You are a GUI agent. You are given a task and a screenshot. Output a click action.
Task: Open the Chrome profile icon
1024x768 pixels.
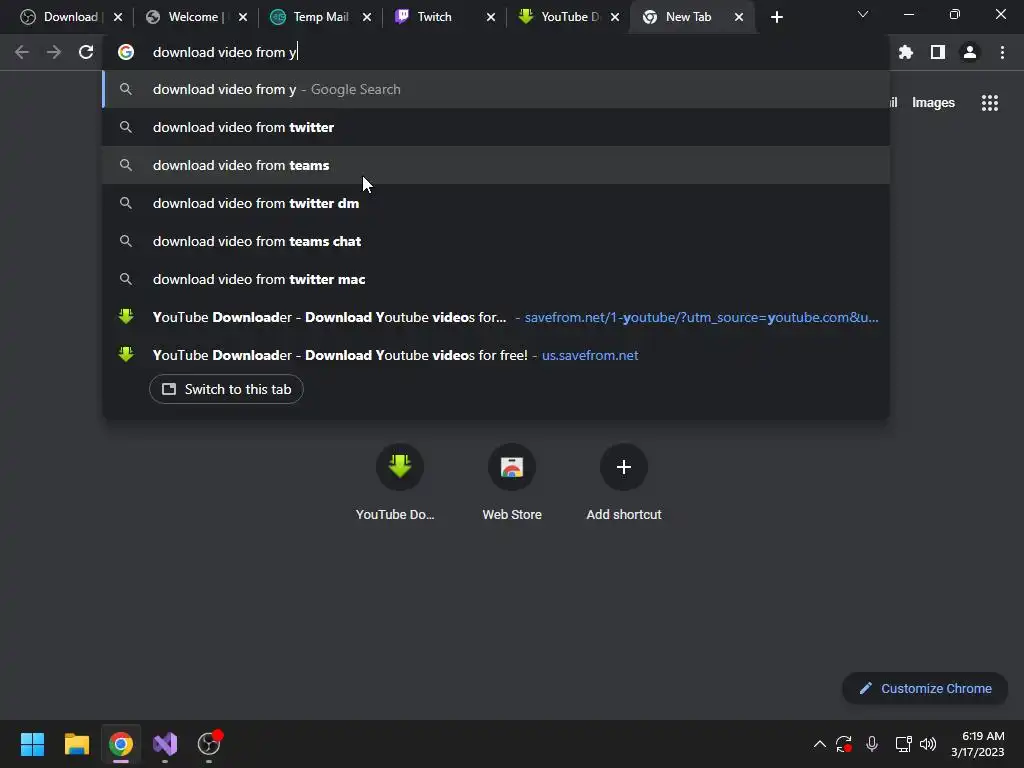coord(970,52)
